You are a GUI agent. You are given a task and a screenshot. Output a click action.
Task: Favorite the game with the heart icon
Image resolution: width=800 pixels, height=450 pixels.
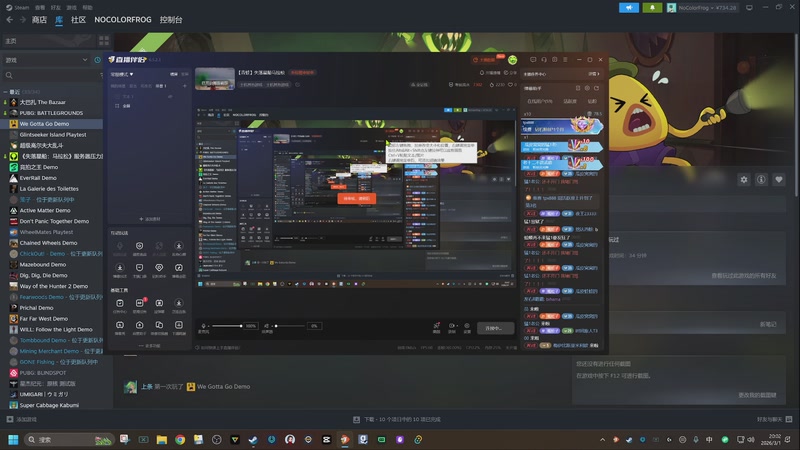click(x=779, y=180)
